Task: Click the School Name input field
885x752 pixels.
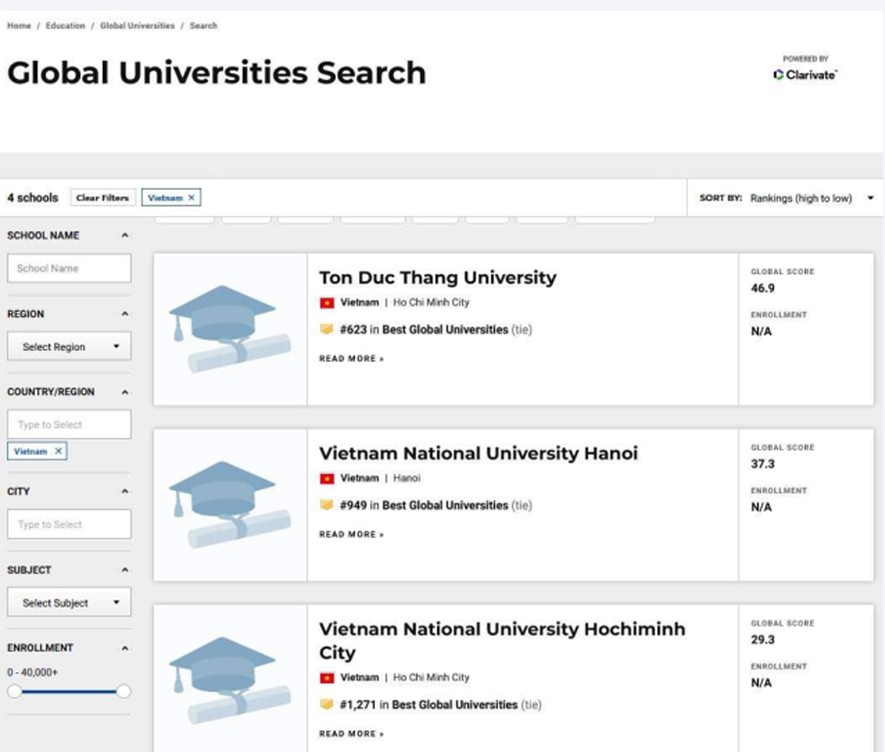Action: click(69, 268)
